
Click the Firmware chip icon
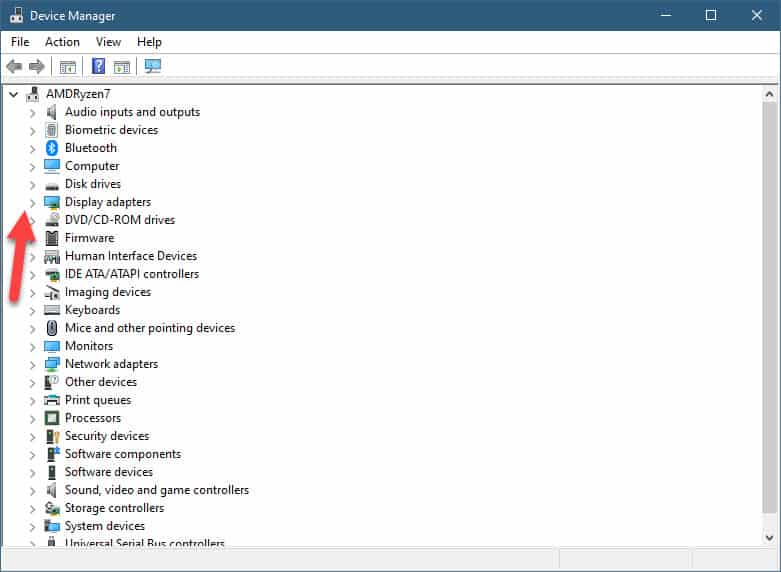pyautogui.click(x=52, y=238)
